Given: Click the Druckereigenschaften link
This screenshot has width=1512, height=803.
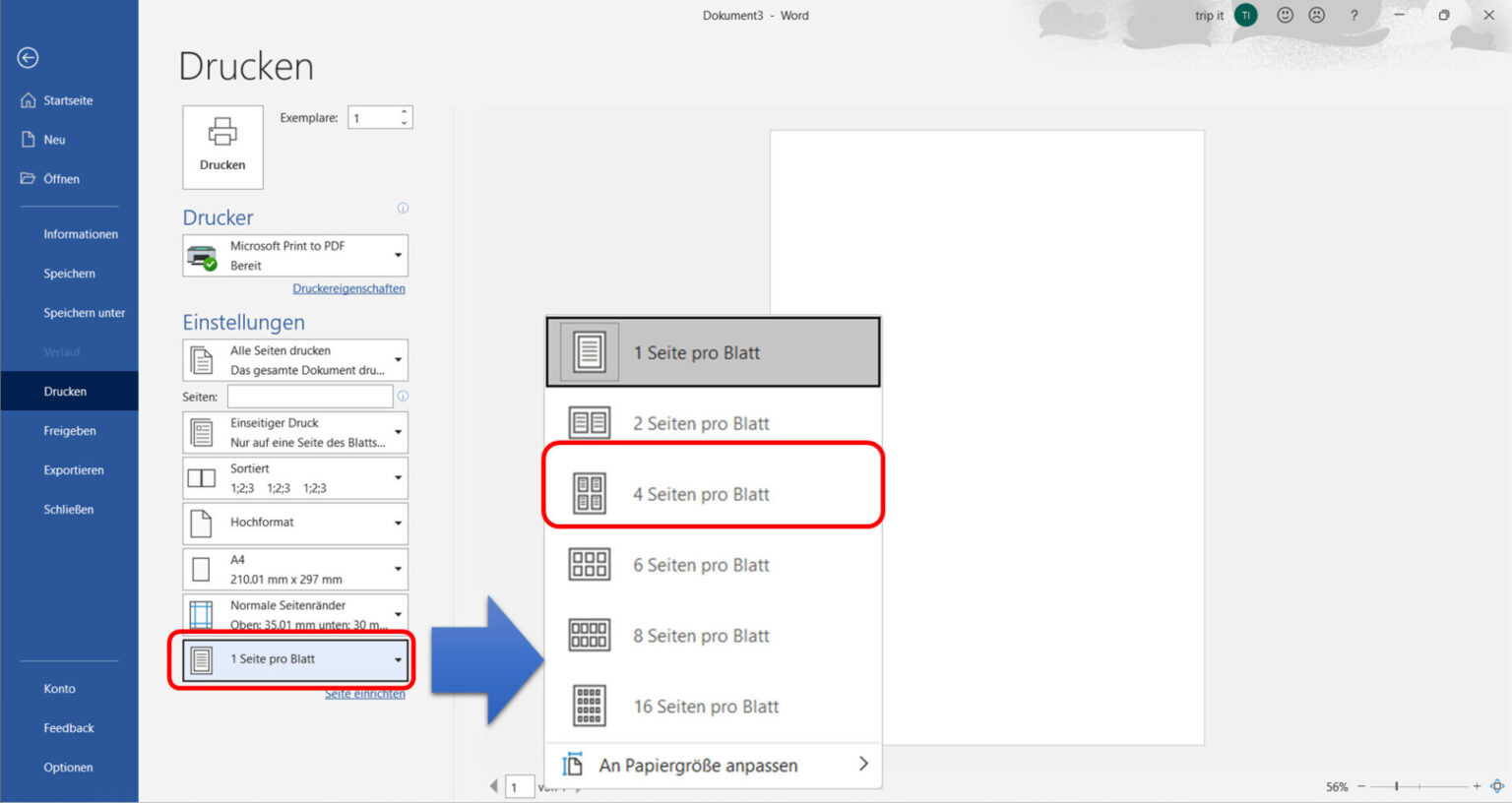Looking at the screenshot, I should (348, 288).
